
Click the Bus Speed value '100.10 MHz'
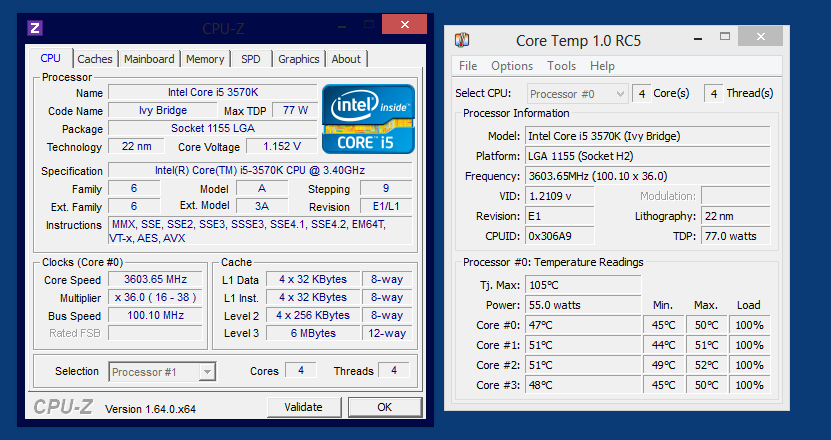point(155,315)
